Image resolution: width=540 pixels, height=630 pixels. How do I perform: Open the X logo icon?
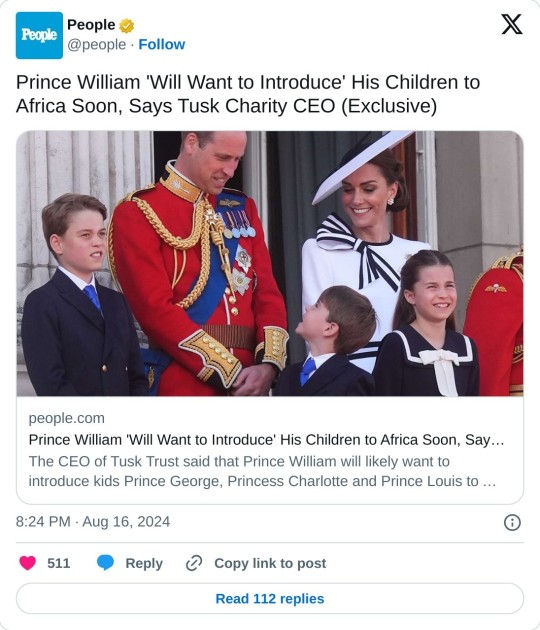point(511,25)
